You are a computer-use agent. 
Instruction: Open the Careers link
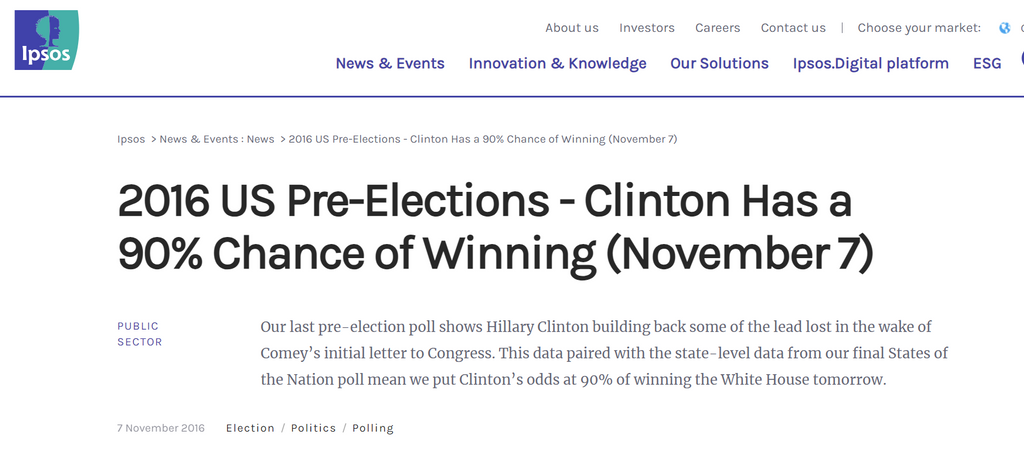click(718, 28)
